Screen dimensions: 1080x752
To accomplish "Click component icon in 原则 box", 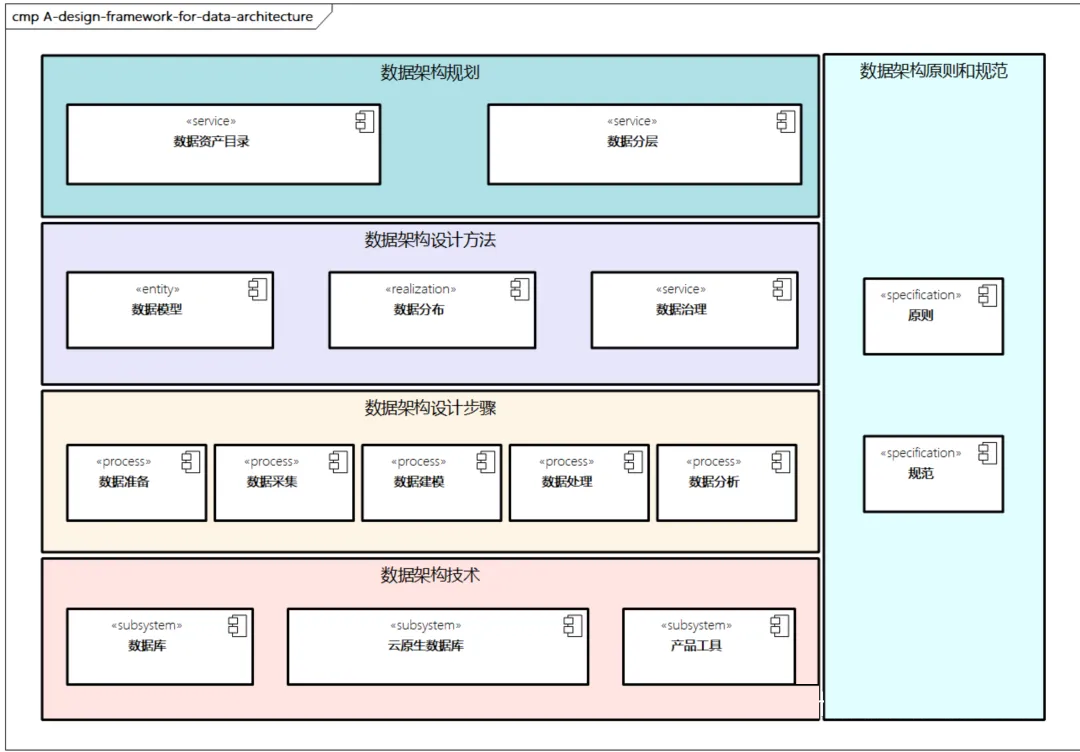I will click(x=988, y=295).
